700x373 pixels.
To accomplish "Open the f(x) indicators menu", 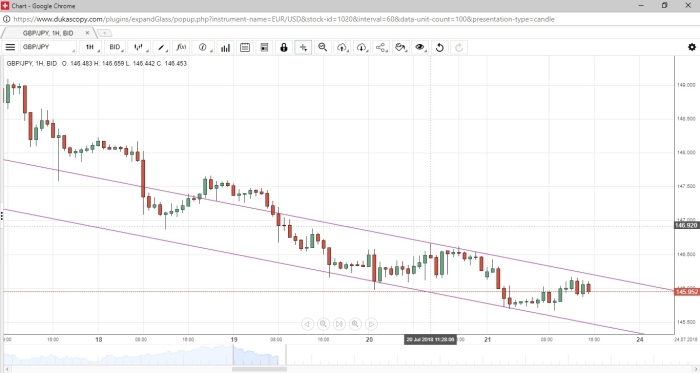I will pos(182,47).
